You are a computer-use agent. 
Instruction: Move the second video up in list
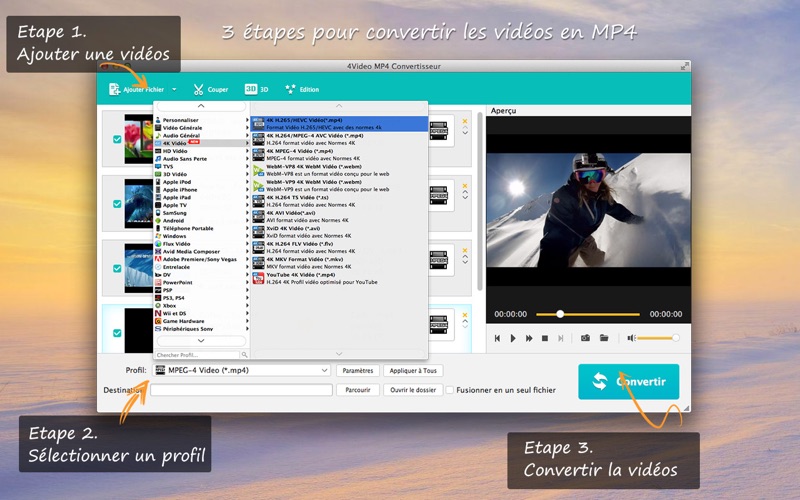tap(465, 192)
